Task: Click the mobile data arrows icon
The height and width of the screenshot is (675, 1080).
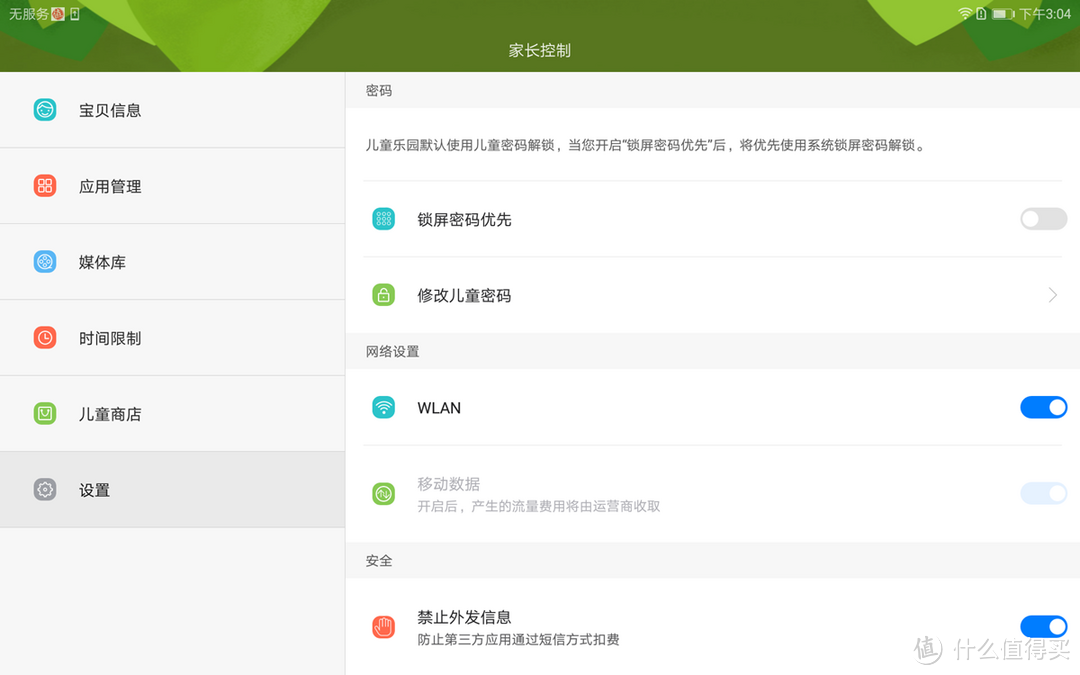Action: pyautogui.click(x=384, y=493)
